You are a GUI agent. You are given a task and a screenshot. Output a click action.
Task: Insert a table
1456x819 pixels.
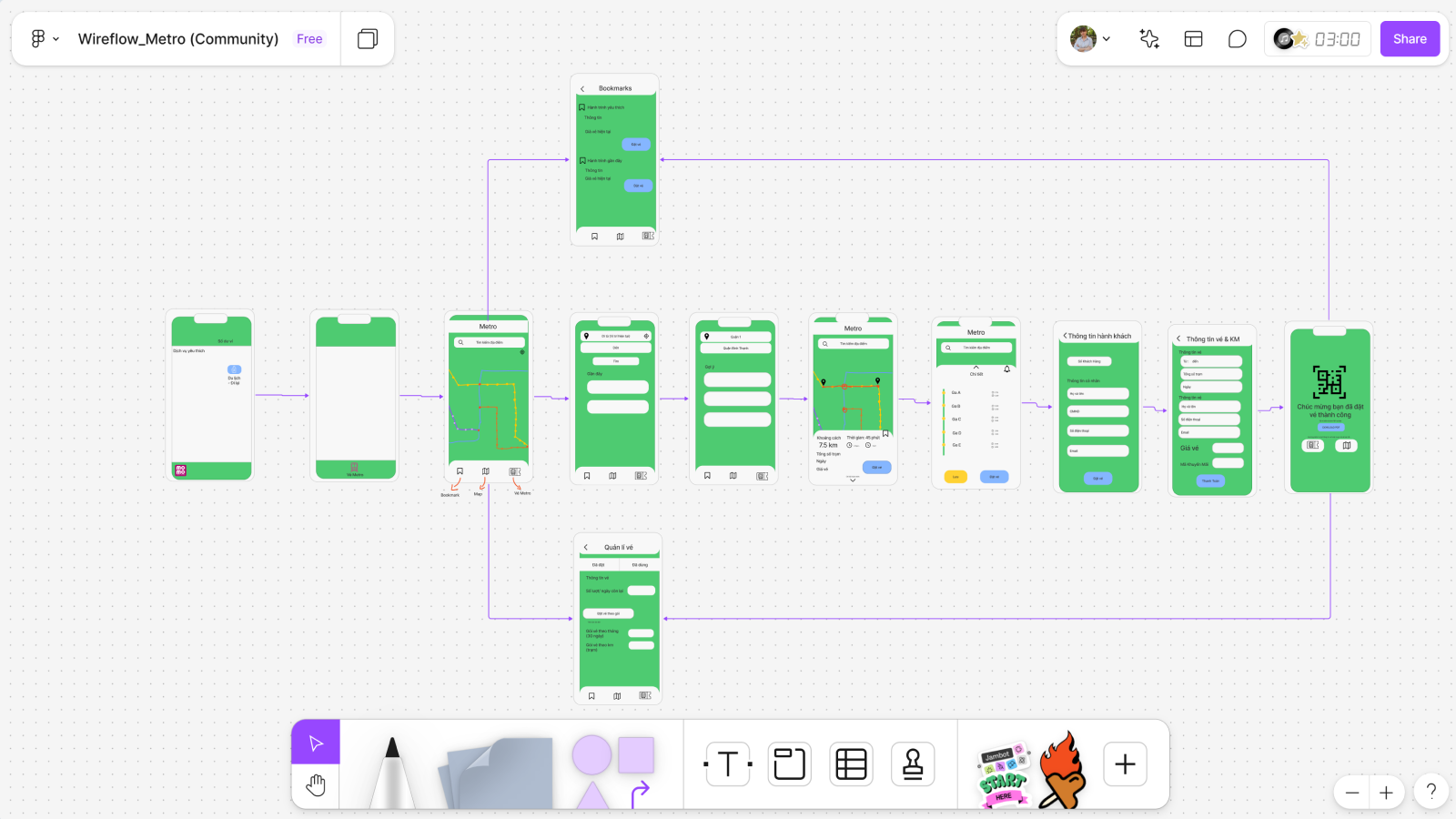[x=851, y=764]
